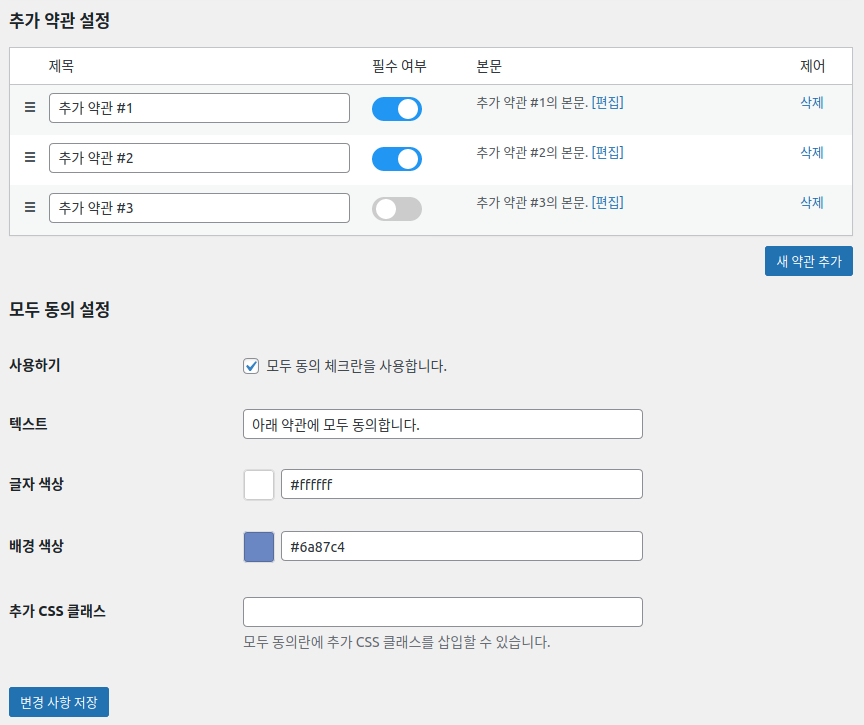Click drag handle icon for 추가 약관 #3
Screen dimensions: 864x725
pyautogui.click(x=30, y=207)
